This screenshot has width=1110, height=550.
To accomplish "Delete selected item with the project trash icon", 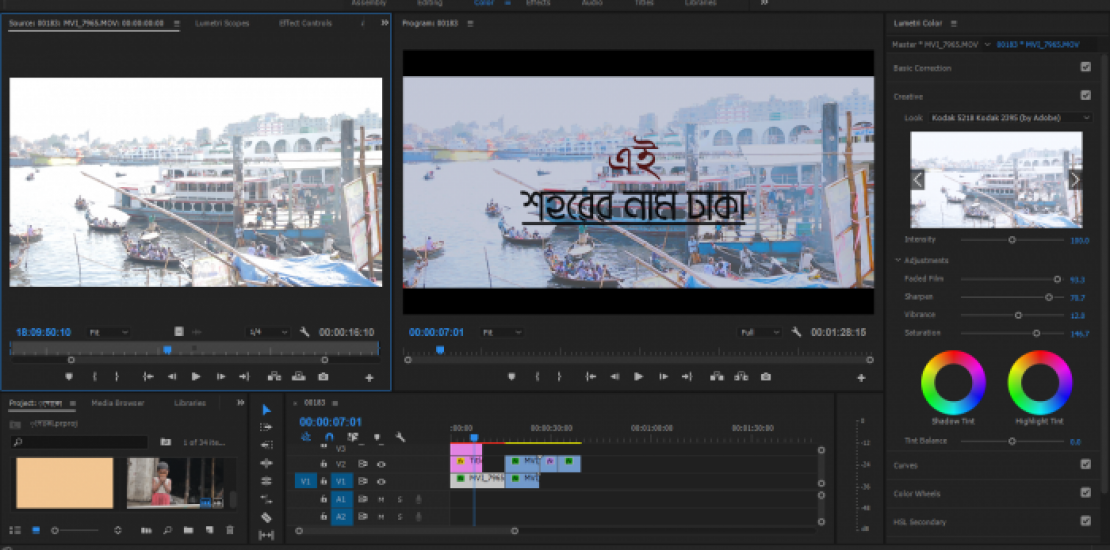I will click(x=230, y=530).
